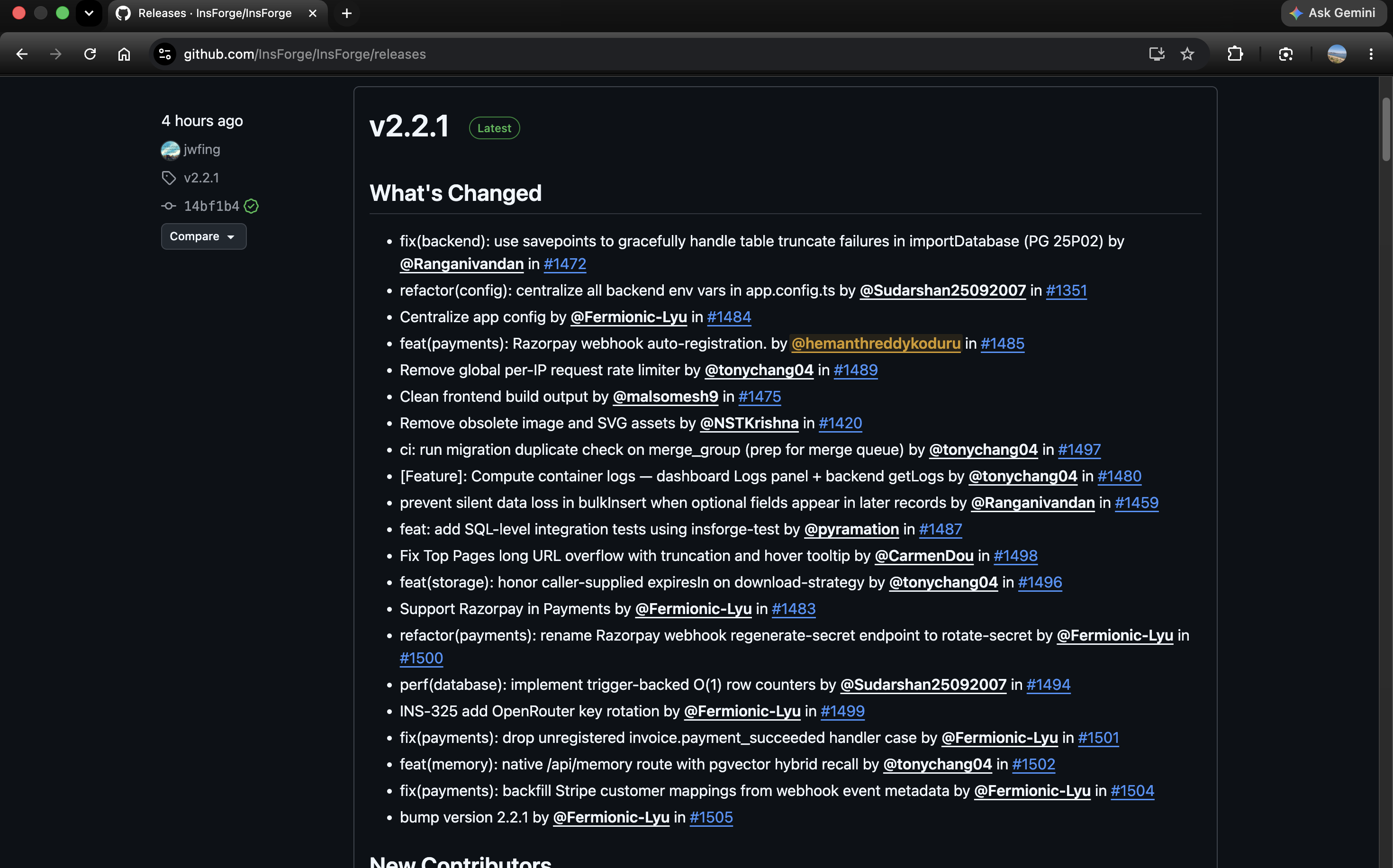Open the extensions puzzle icon

point(1235,54)
